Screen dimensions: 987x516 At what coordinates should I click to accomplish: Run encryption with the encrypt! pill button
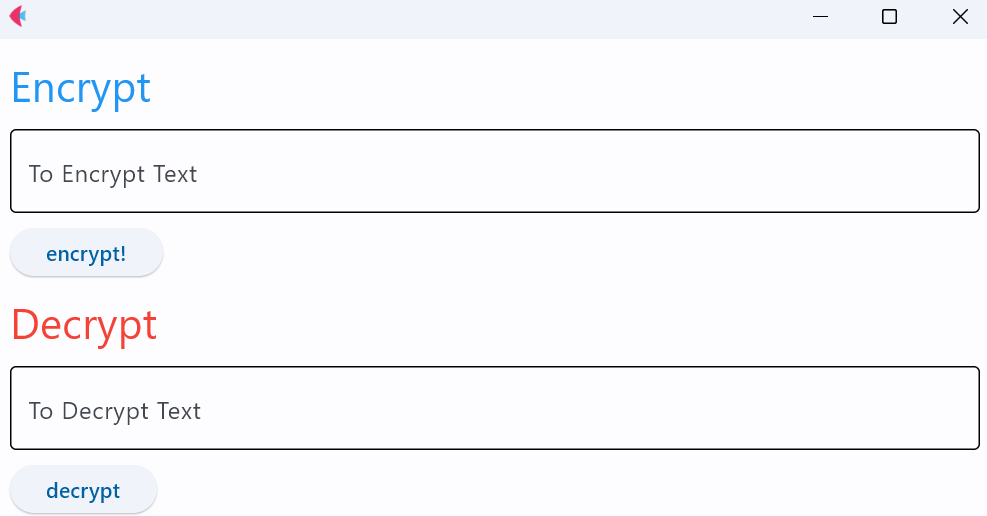86,253
